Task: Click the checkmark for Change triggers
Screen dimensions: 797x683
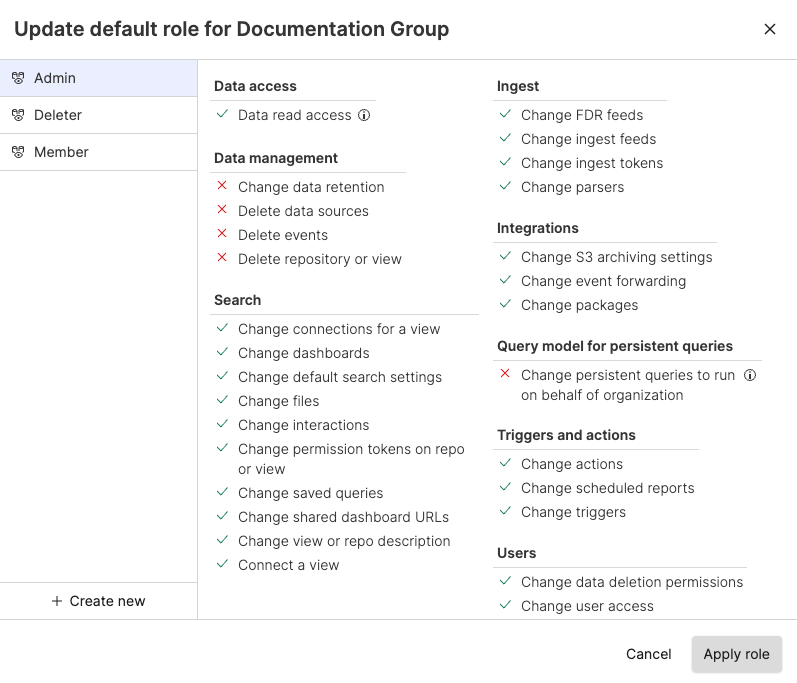Action: pos(505,512)
